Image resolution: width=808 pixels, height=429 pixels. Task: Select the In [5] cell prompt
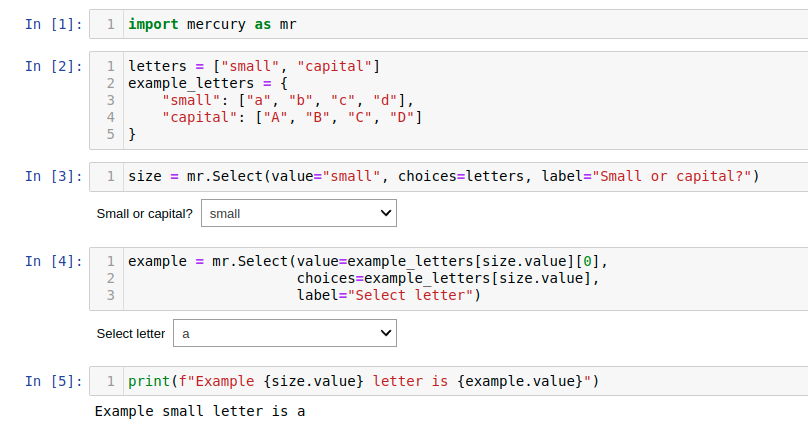54,381
